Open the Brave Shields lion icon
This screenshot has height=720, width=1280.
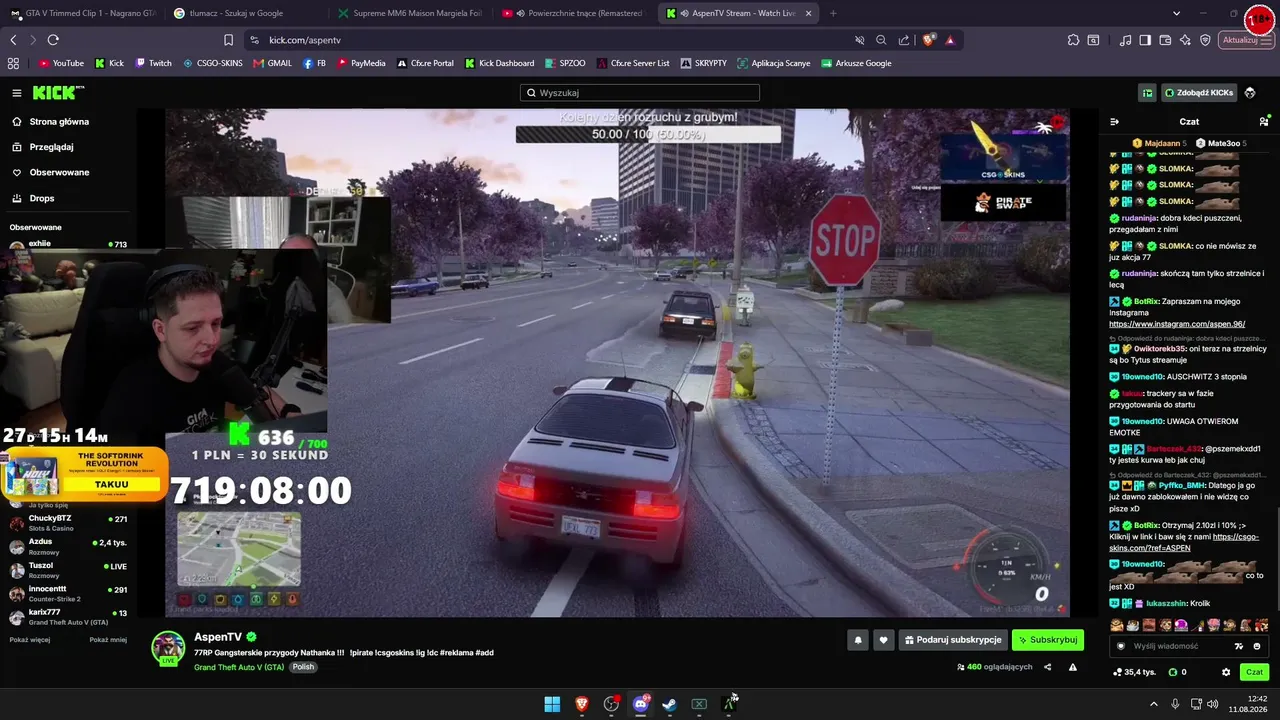(929, 40)
